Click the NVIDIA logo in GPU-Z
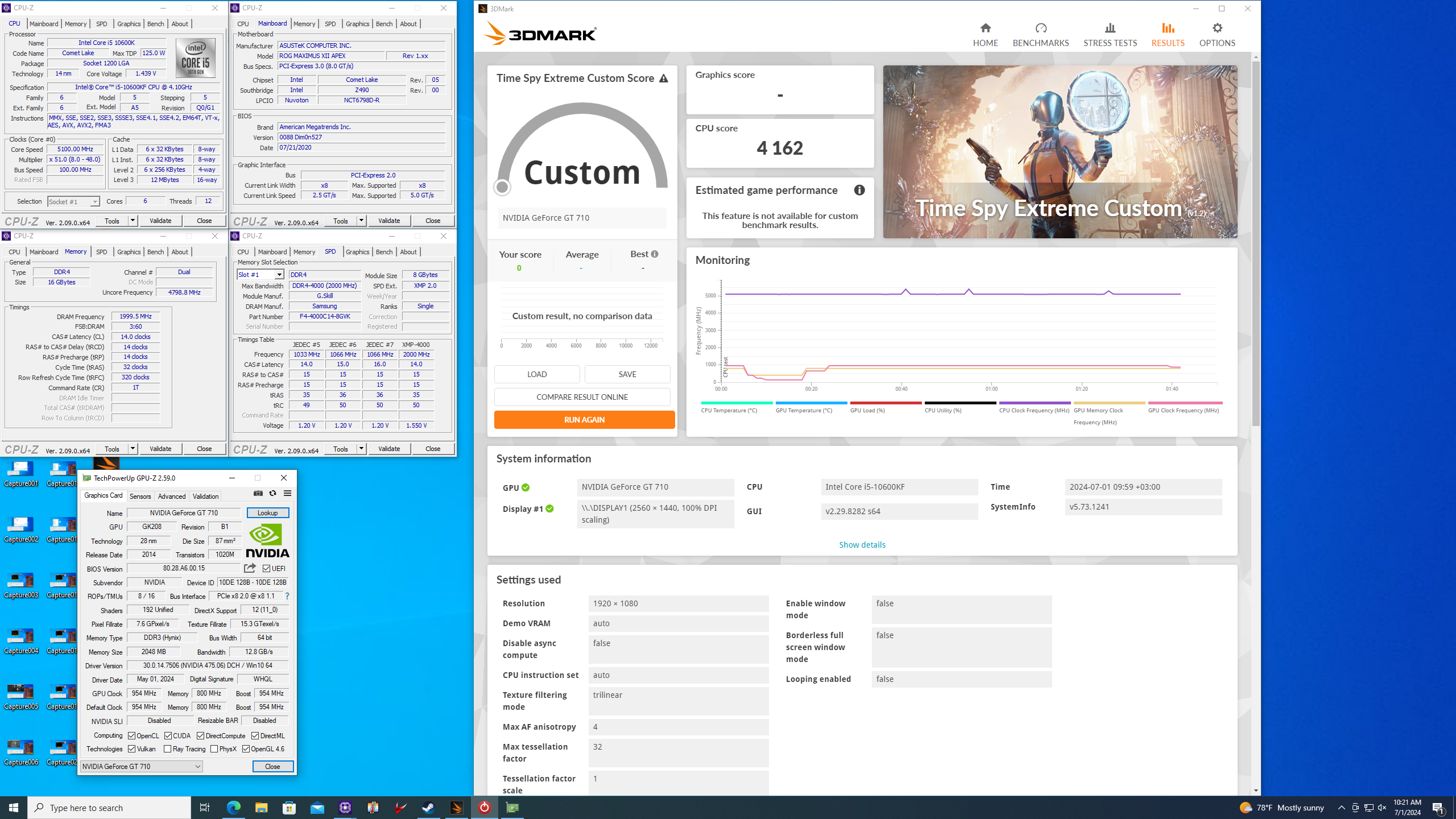The width and height of the screenshot is (1456, 819). 267,541
